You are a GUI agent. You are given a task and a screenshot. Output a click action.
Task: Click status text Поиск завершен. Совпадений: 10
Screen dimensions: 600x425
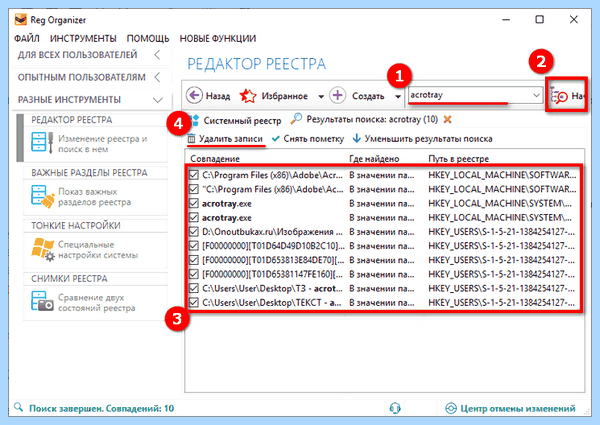click(101, 409)
